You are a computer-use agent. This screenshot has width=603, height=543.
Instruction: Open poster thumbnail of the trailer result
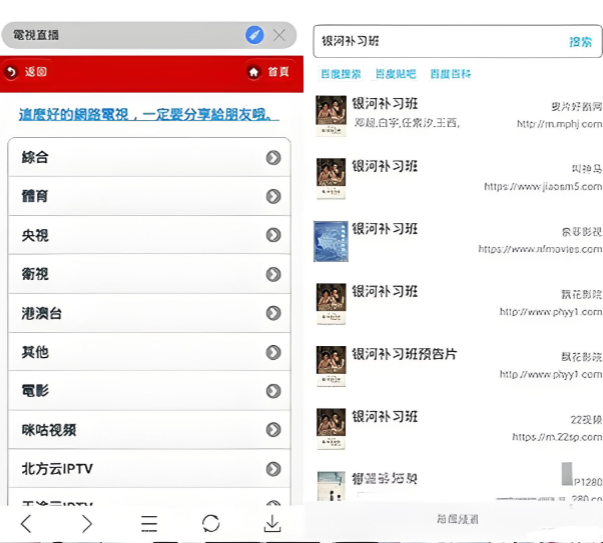tap(331, 366)
